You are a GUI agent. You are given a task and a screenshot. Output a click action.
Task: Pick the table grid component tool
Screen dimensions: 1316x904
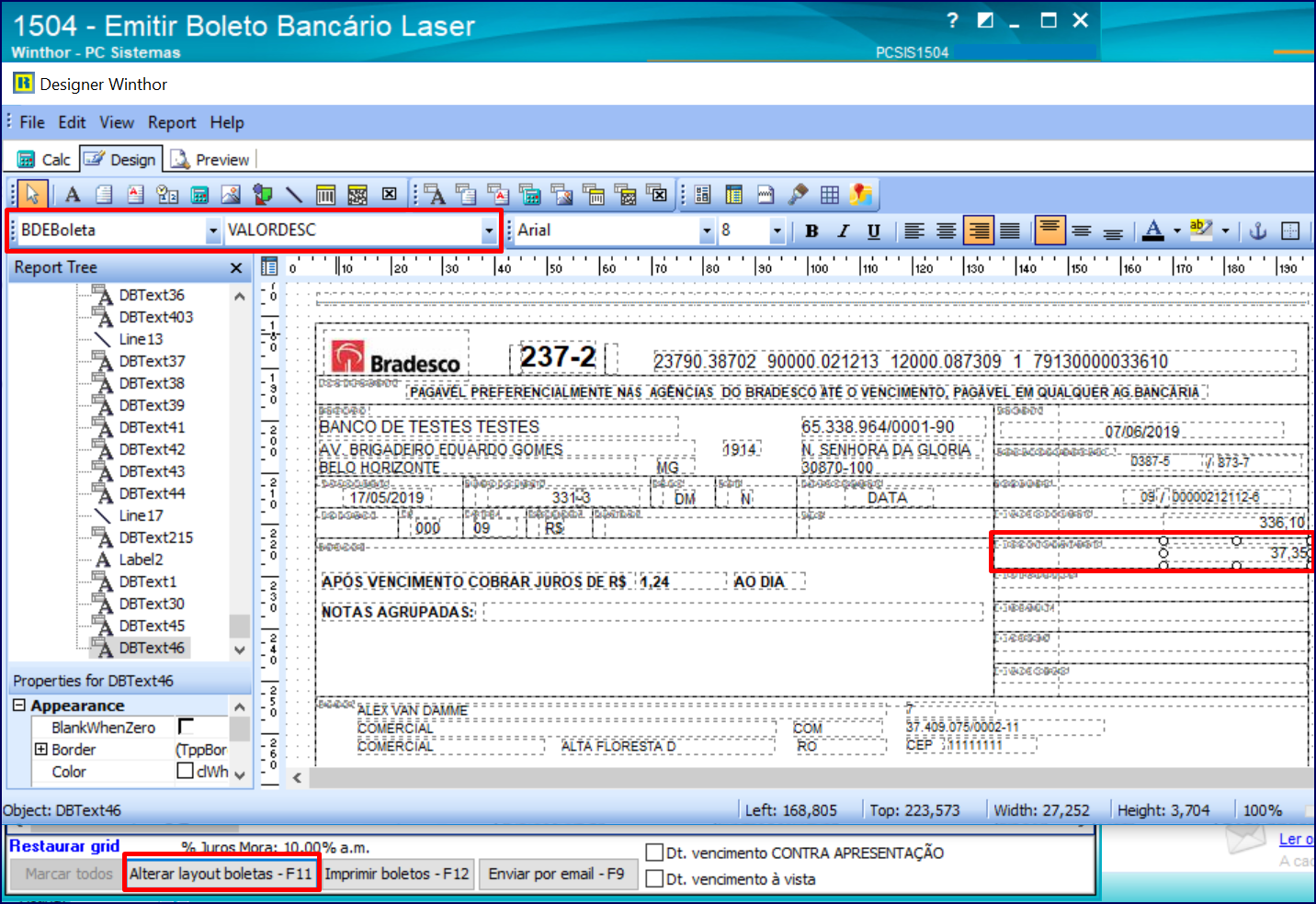tap(830, 194)
